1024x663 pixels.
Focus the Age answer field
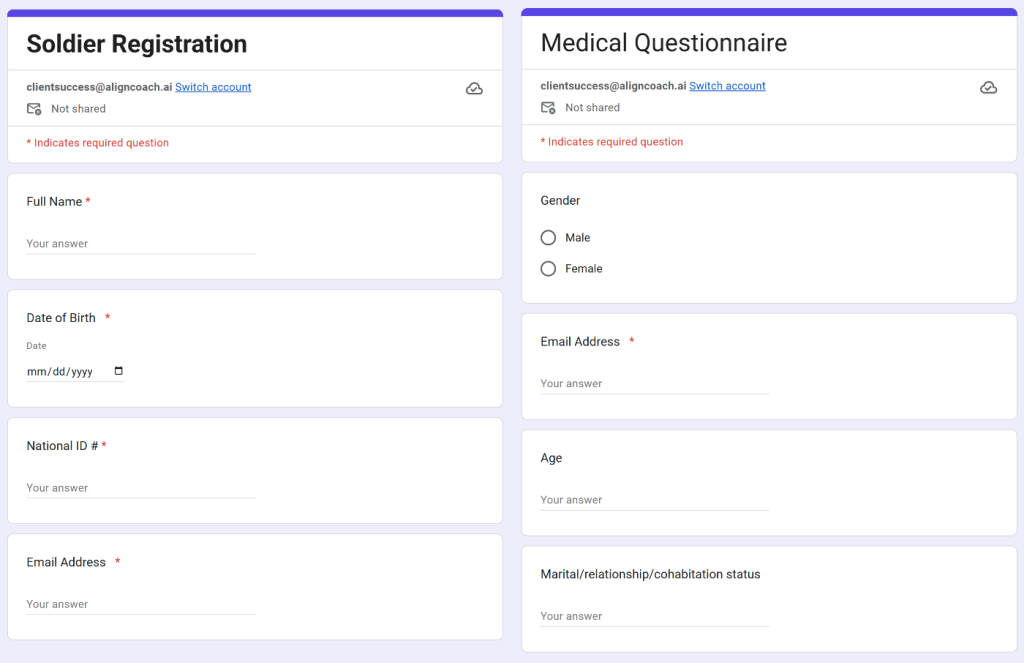click(654, 500)
